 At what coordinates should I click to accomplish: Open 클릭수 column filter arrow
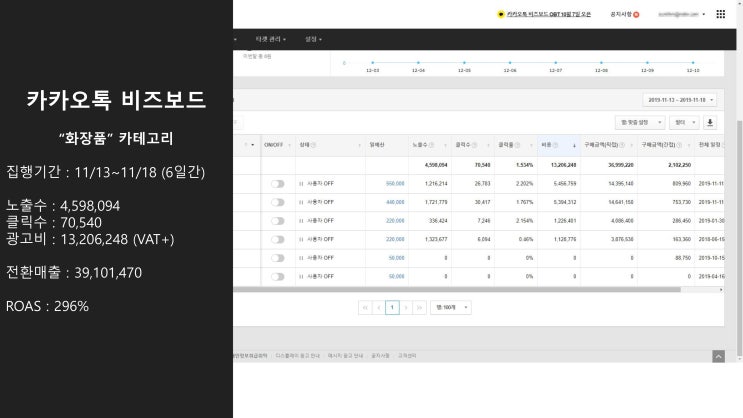[x=488, y=145]
